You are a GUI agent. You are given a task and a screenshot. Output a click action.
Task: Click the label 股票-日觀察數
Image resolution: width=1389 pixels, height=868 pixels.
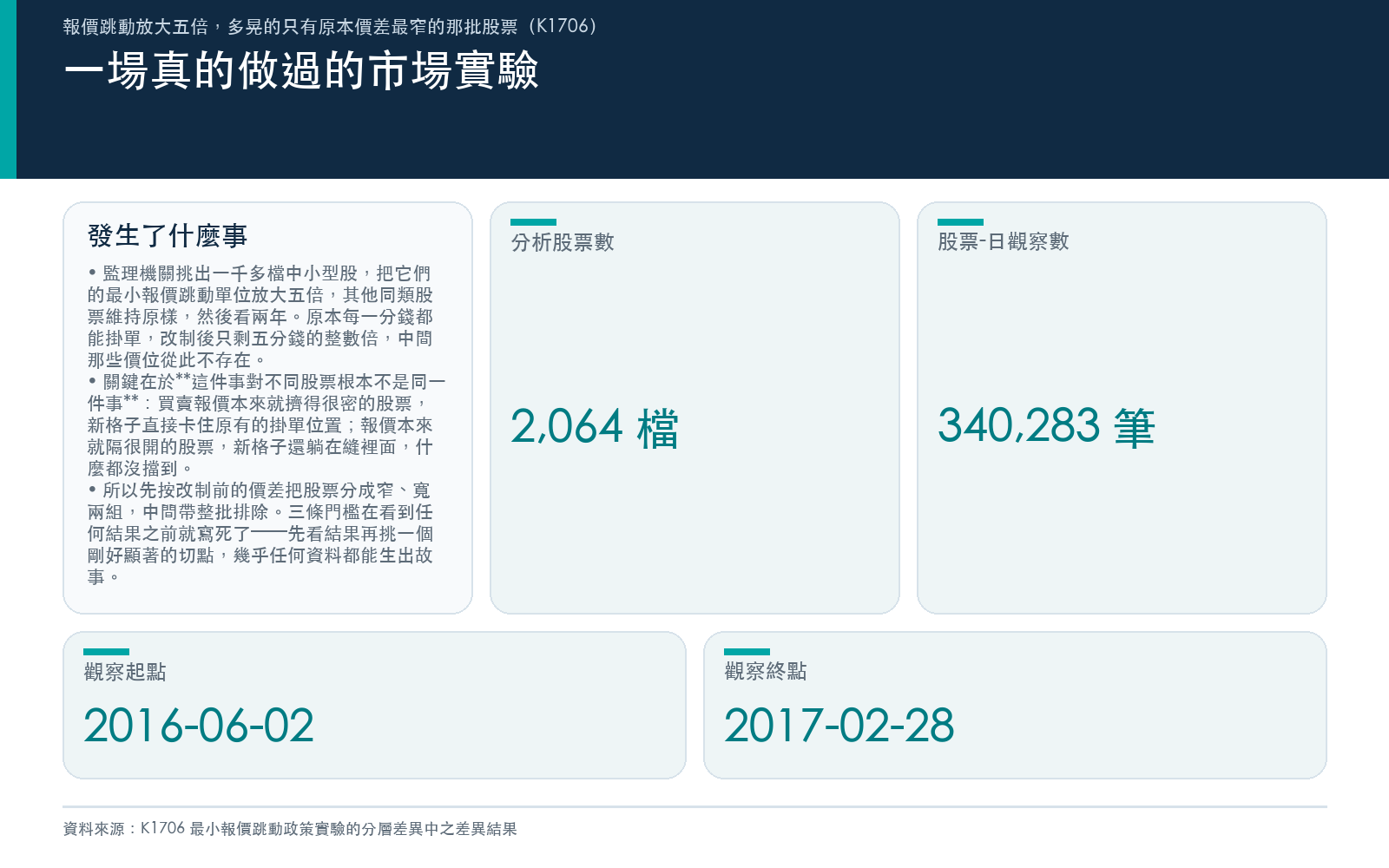tap(1004, 242)
